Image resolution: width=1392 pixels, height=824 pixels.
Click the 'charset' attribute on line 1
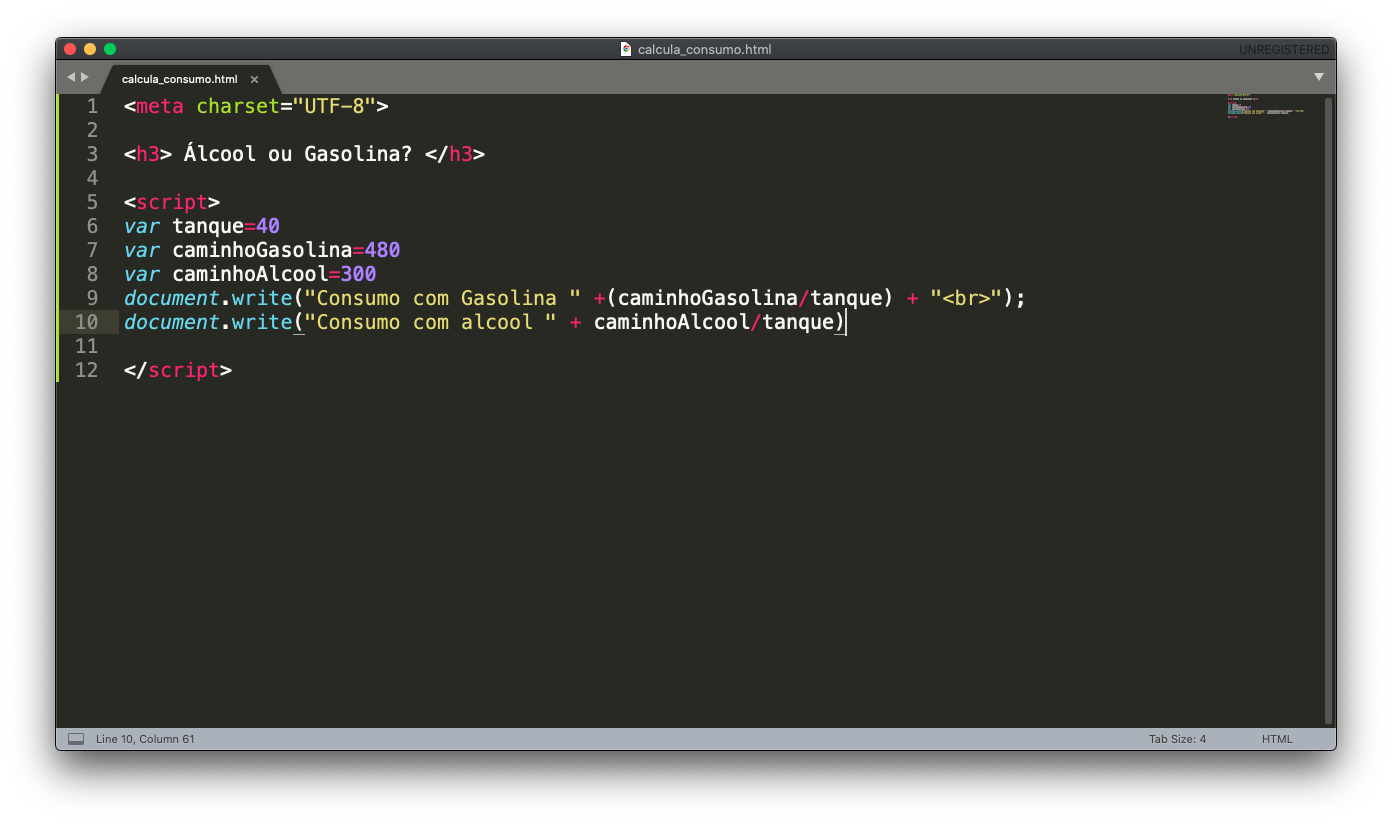(x=238, y=106)
